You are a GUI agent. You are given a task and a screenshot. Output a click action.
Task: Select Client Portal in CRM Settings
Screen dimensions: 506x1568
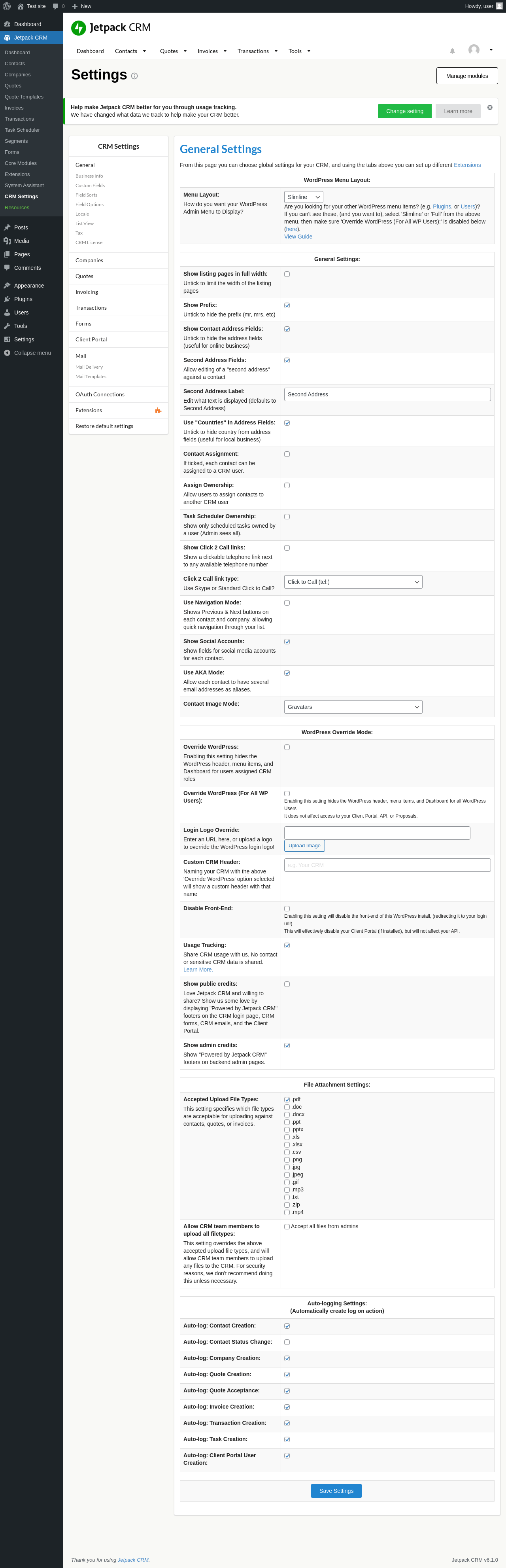[91, 340]
